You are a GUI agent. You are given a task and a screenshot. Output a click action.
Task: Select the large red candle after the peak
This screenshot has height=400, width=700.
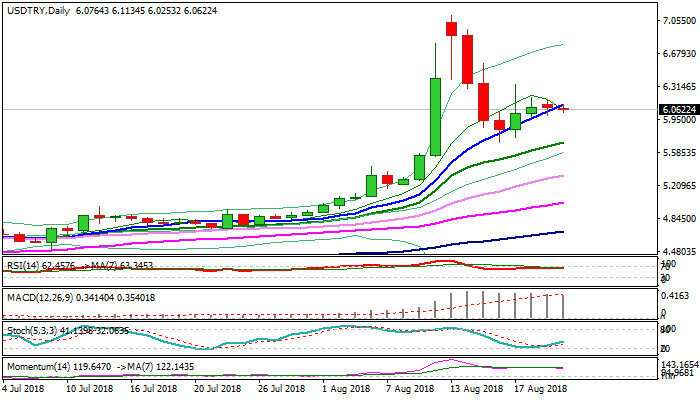[x=467, y=59]
